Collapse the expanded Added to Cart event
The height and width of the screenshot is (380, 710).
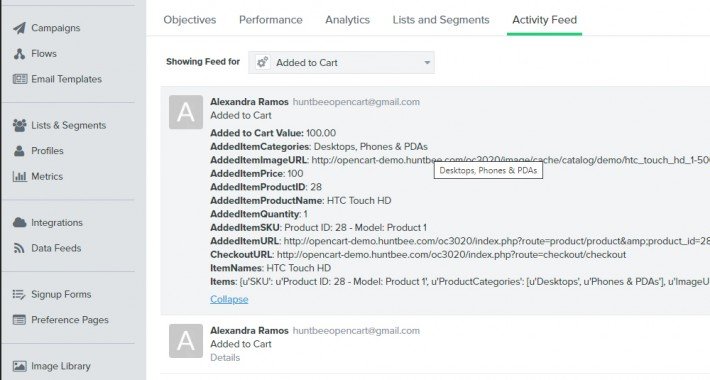229,299
